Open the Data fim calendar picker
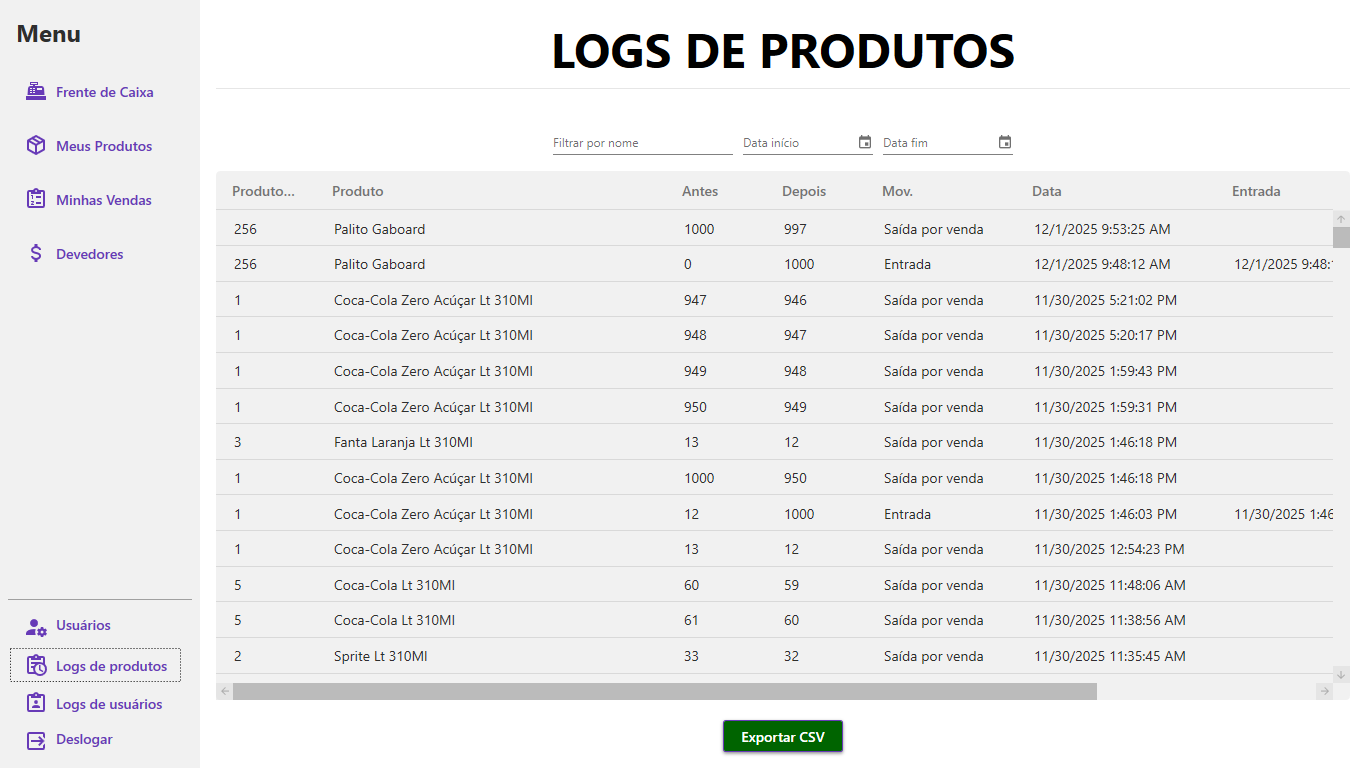The width and height of the screenshot is (1366, 768). pos(1005,143)
